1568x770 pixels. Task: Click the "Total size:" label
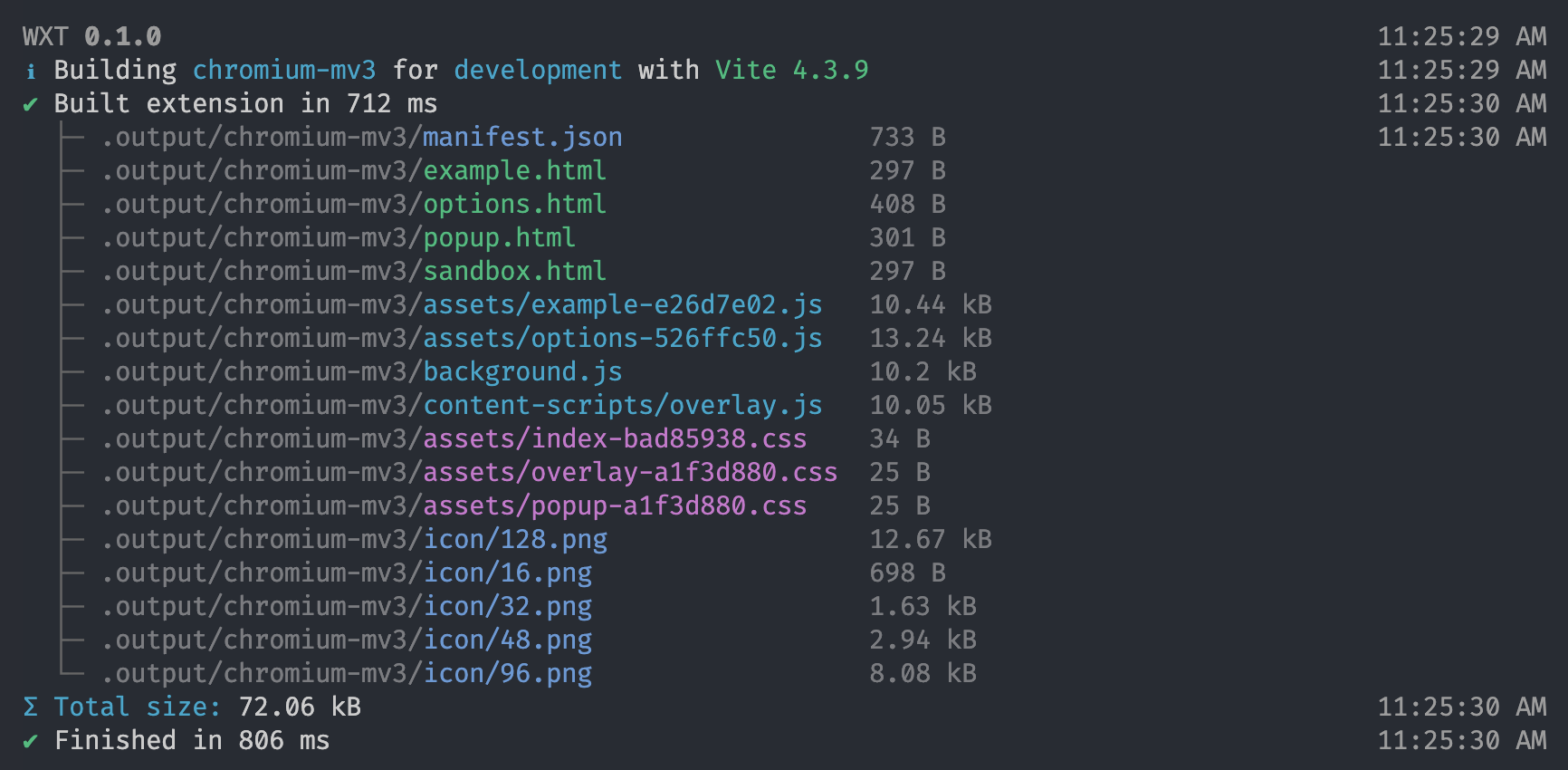click(138, 707)
